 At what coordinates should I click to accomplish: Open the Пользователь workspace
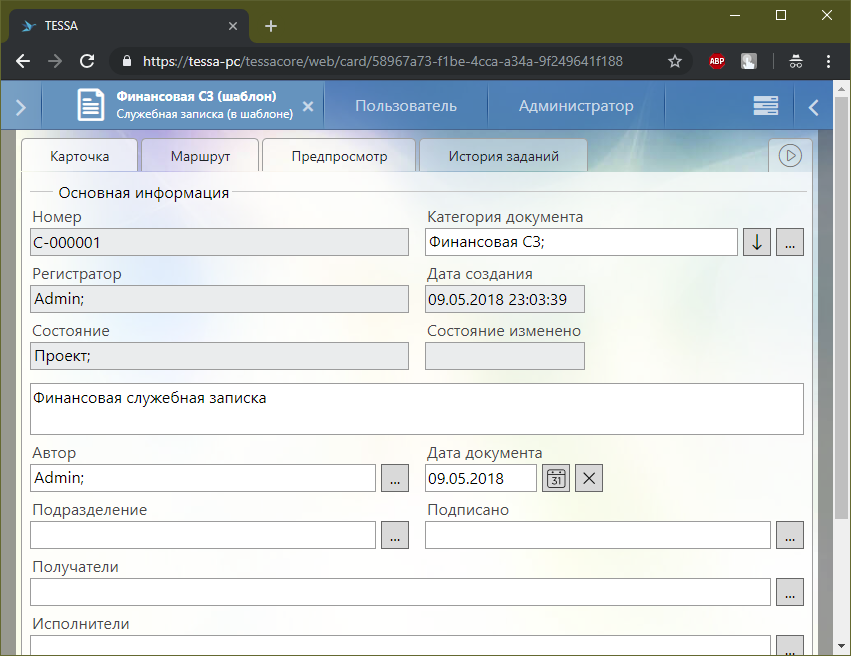click(406, 106)
